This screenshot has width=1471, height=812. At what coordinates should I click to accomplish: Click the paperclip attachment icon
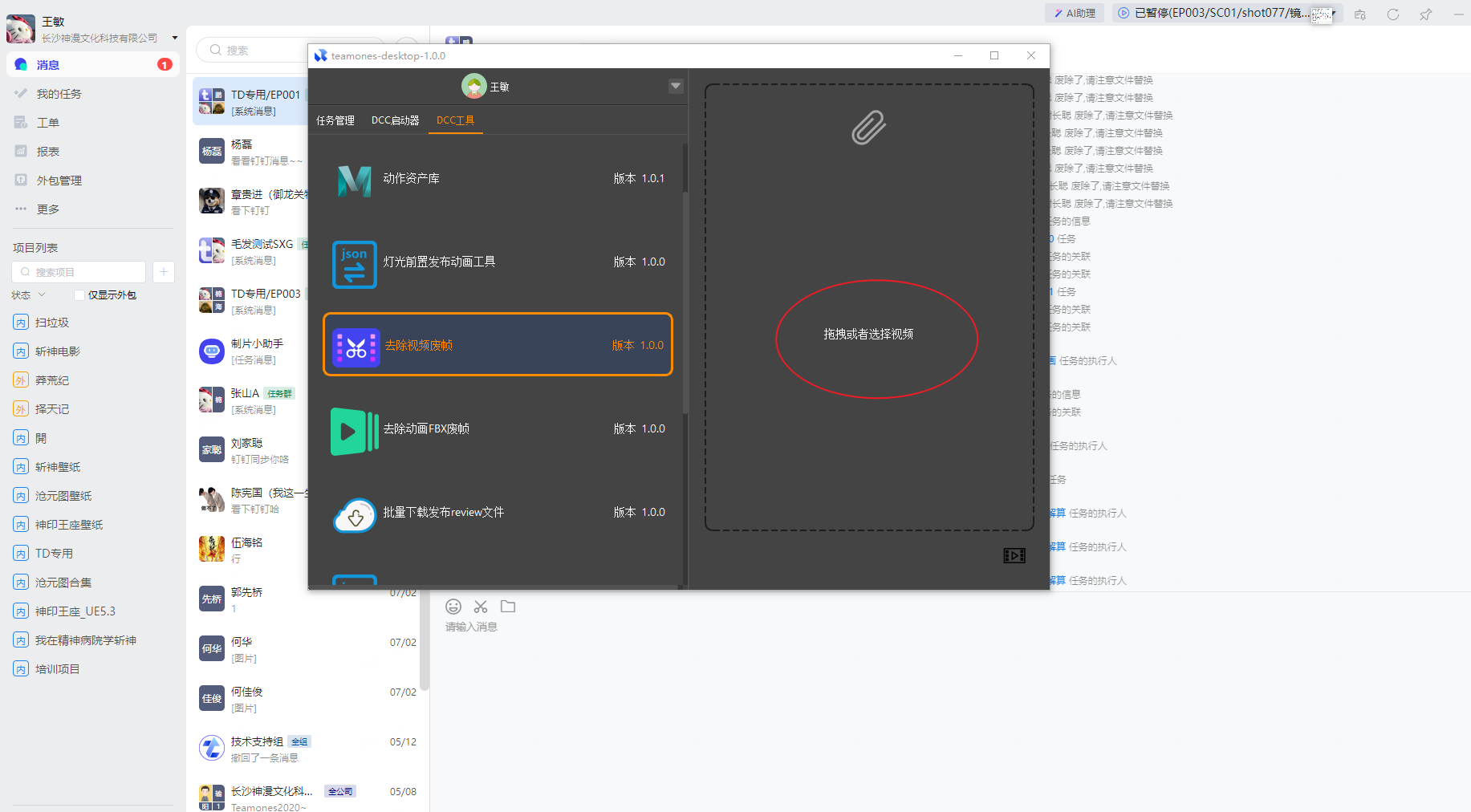point(868,128)
